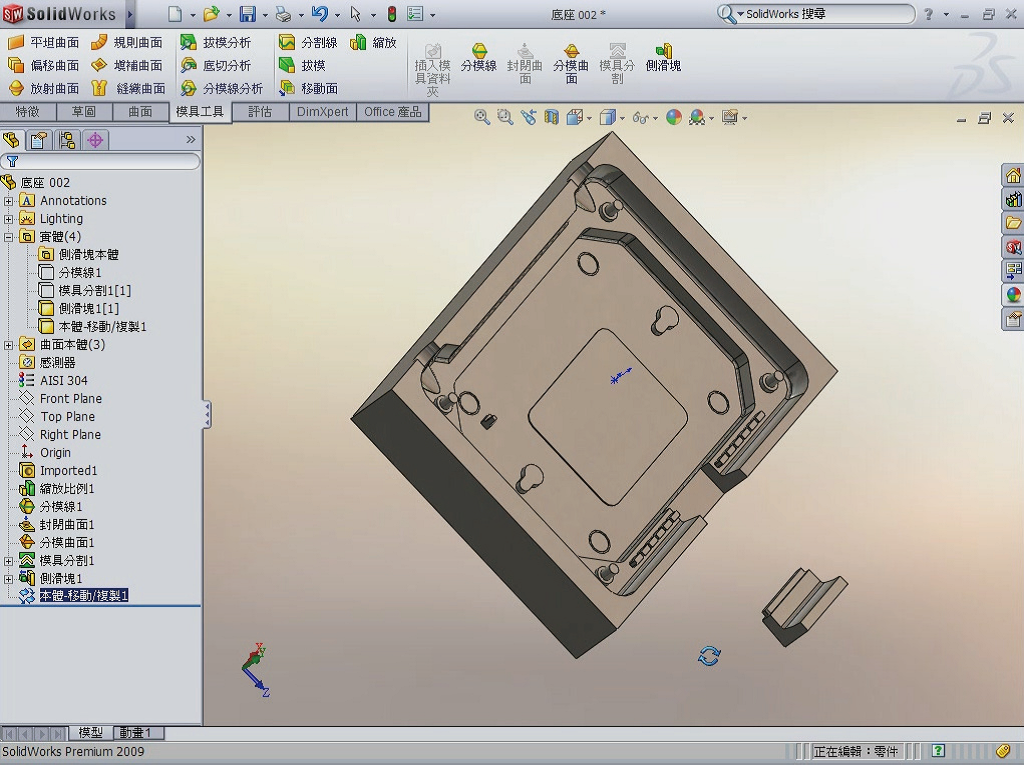
Task: Switch to the DimXpert tab
Action: 323,112
